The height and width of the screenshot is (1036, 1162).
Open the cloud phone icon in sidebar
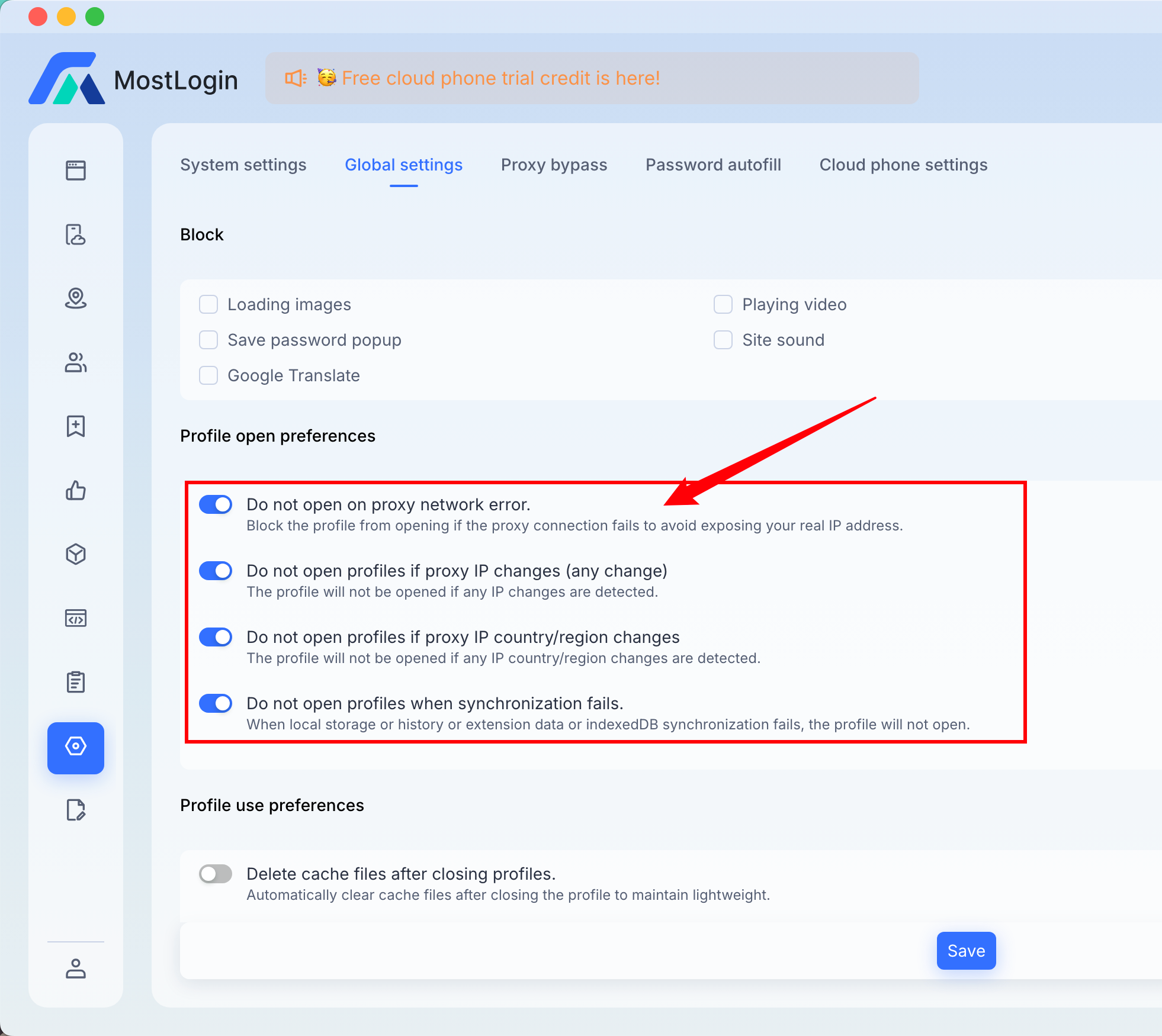point(76,234)
